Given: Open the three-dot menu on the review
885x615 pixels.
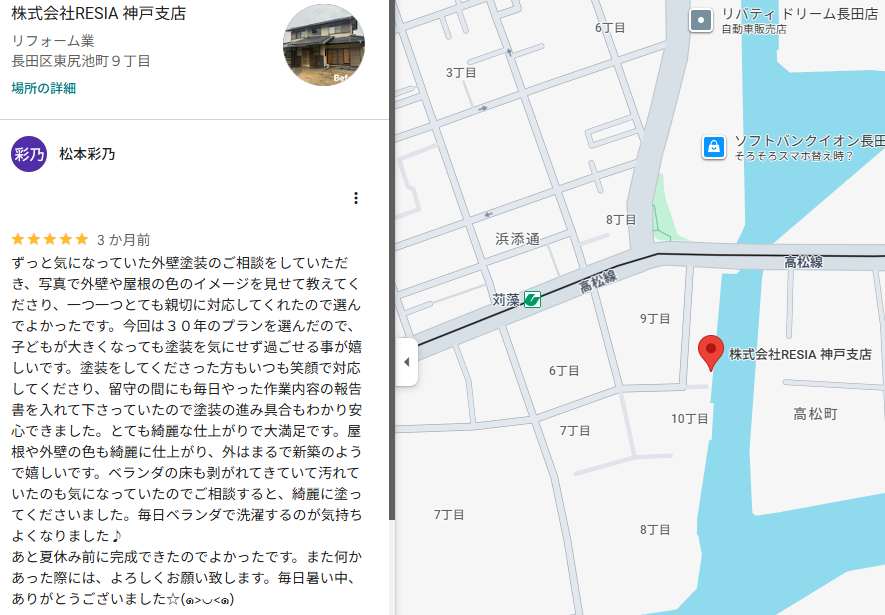Looking at the screenshot, I should (x=356, y=198).
